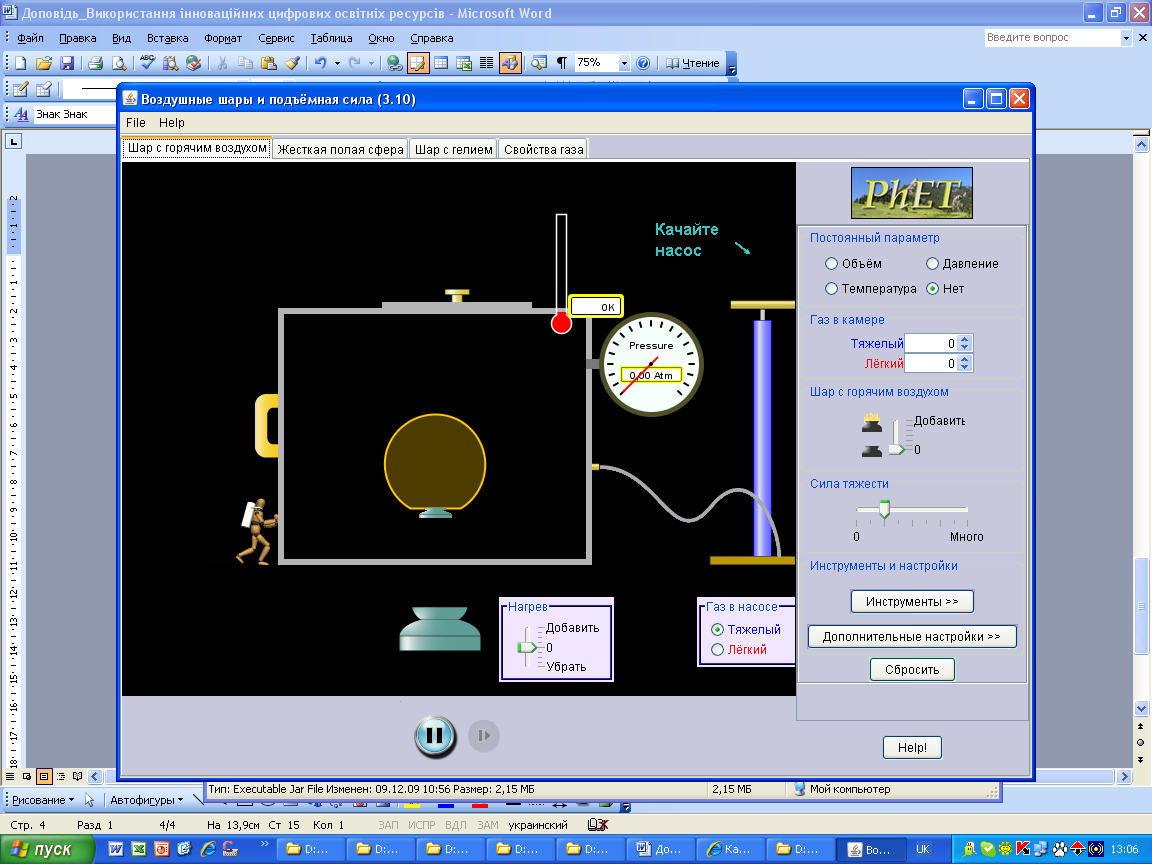Insert Excel worksheet icon in Word toolbar

point(464,63)
